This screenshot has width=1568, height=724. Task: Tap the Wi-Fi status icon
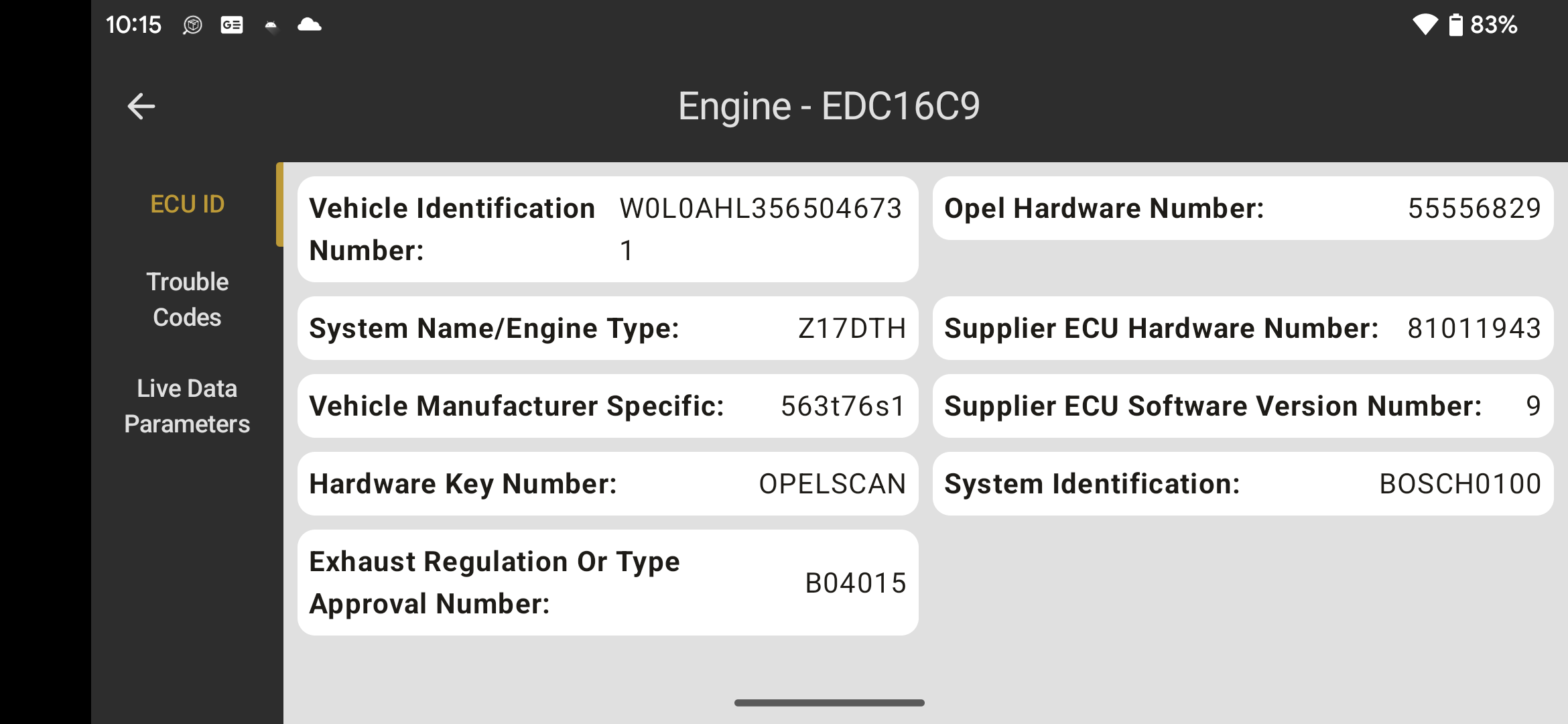1425,25
